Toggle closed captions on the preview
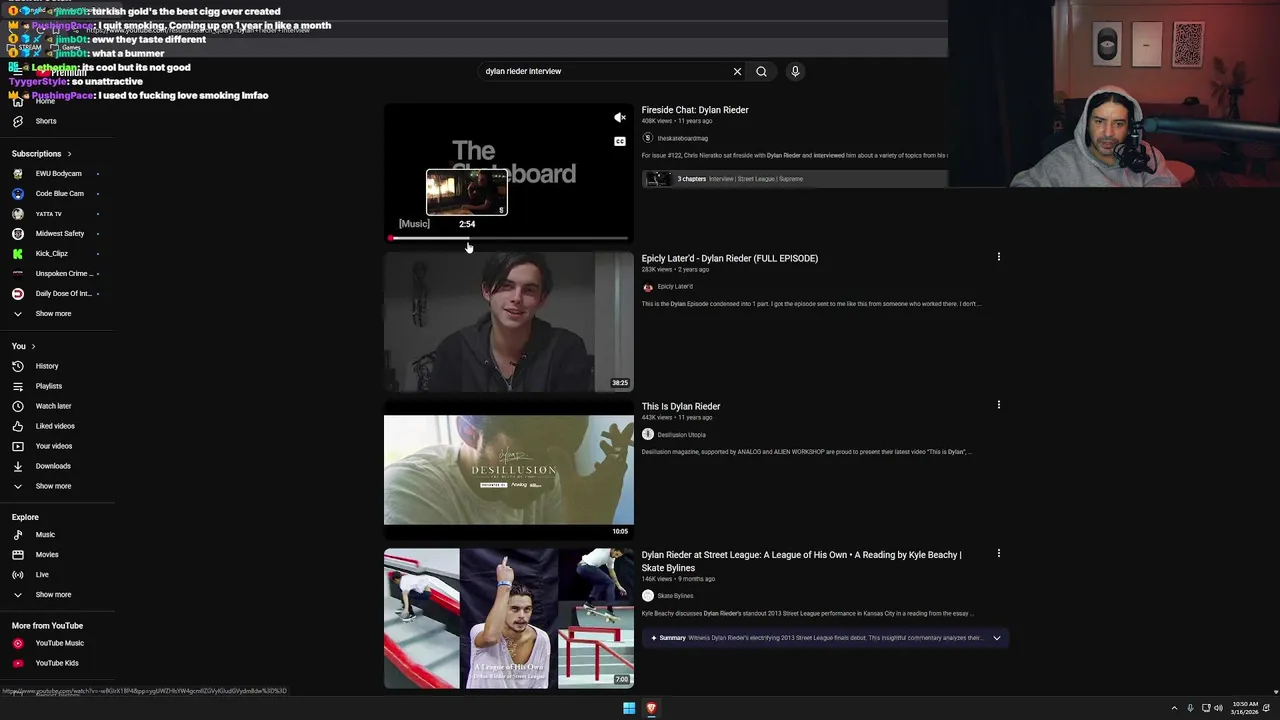The image size is (1280, 720). [619, 141]
